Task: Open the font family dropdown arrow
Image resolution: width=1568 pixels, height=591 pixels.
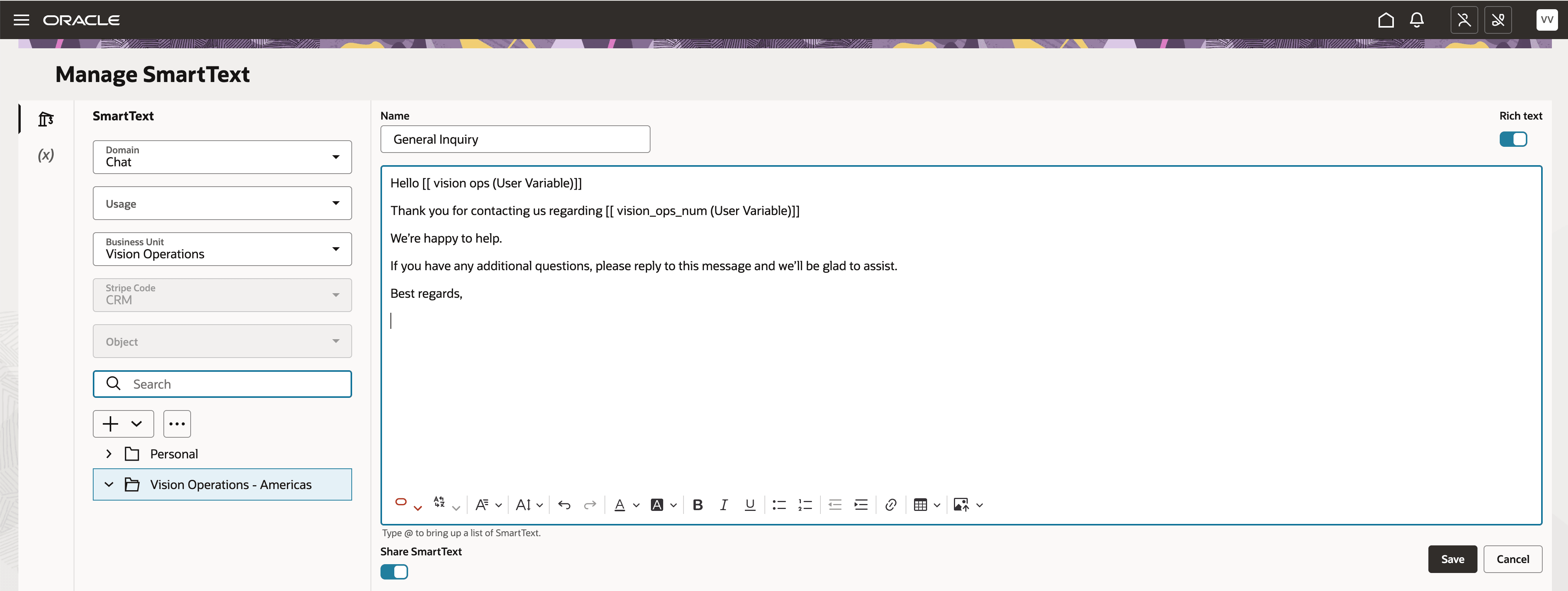Action: pos(499,505)
